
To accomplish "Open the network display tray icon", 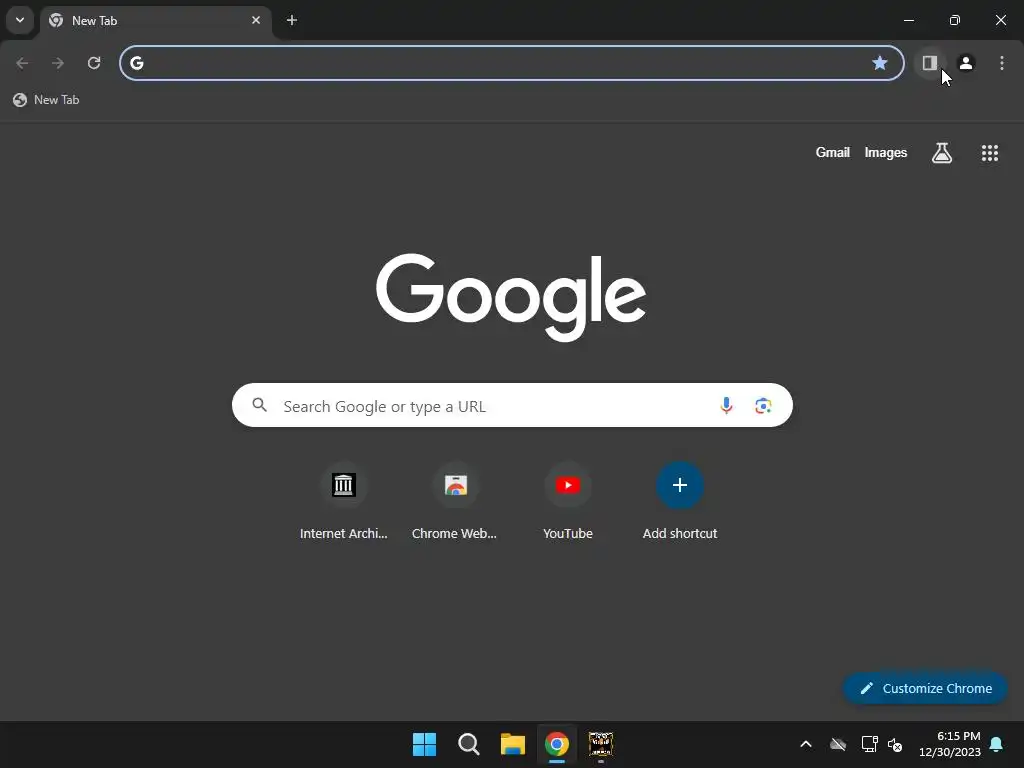I will point(869,744).
